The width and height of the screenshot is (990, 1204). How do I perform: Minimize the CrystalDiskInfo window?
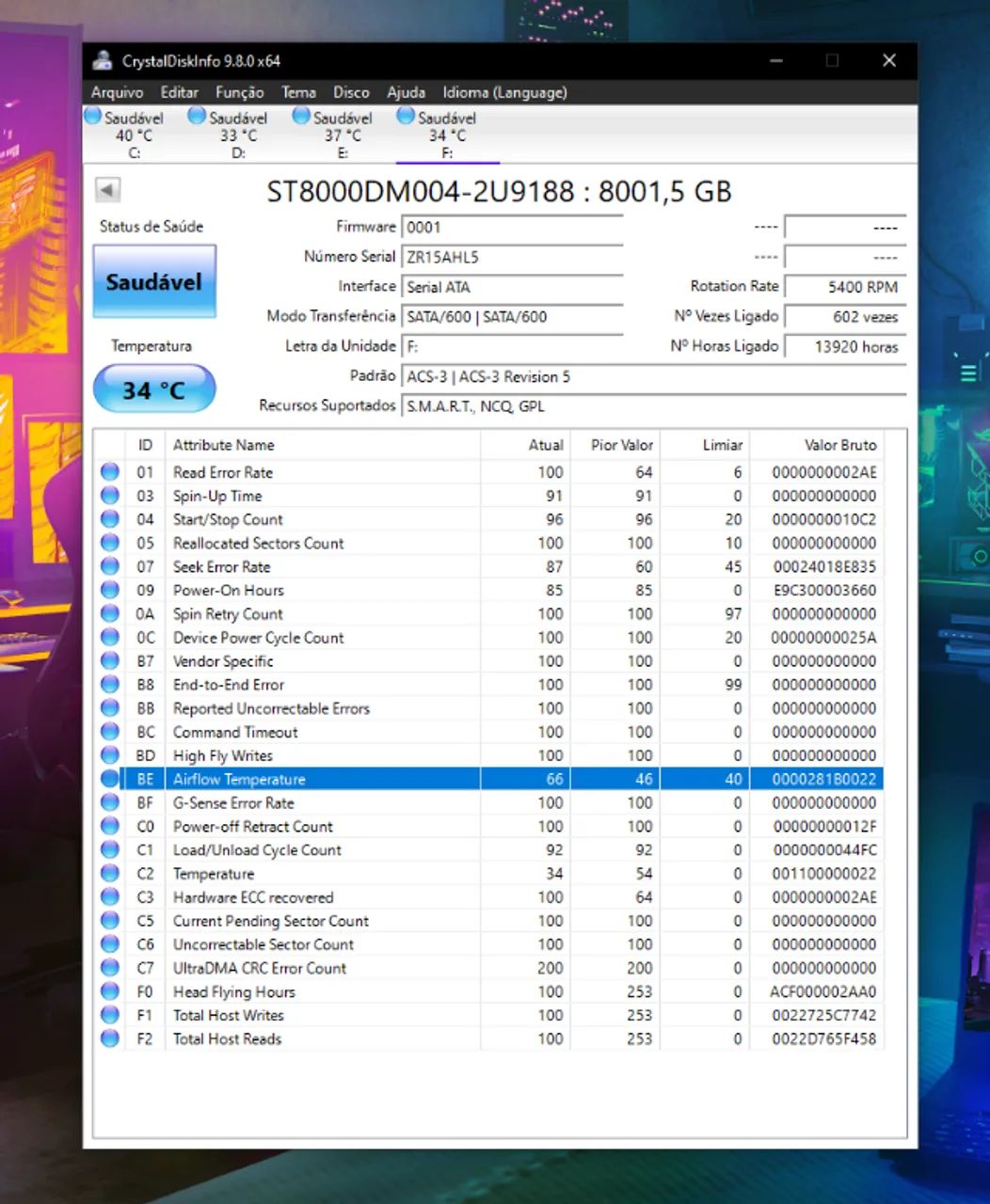click(x=776, y=61)
